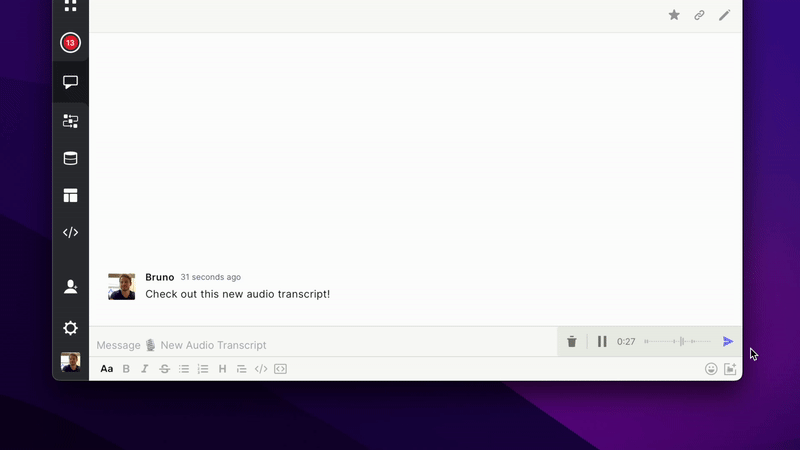Open settings gear in sidebar
This screenshot has height=450, width=800.
click(70, 328)
